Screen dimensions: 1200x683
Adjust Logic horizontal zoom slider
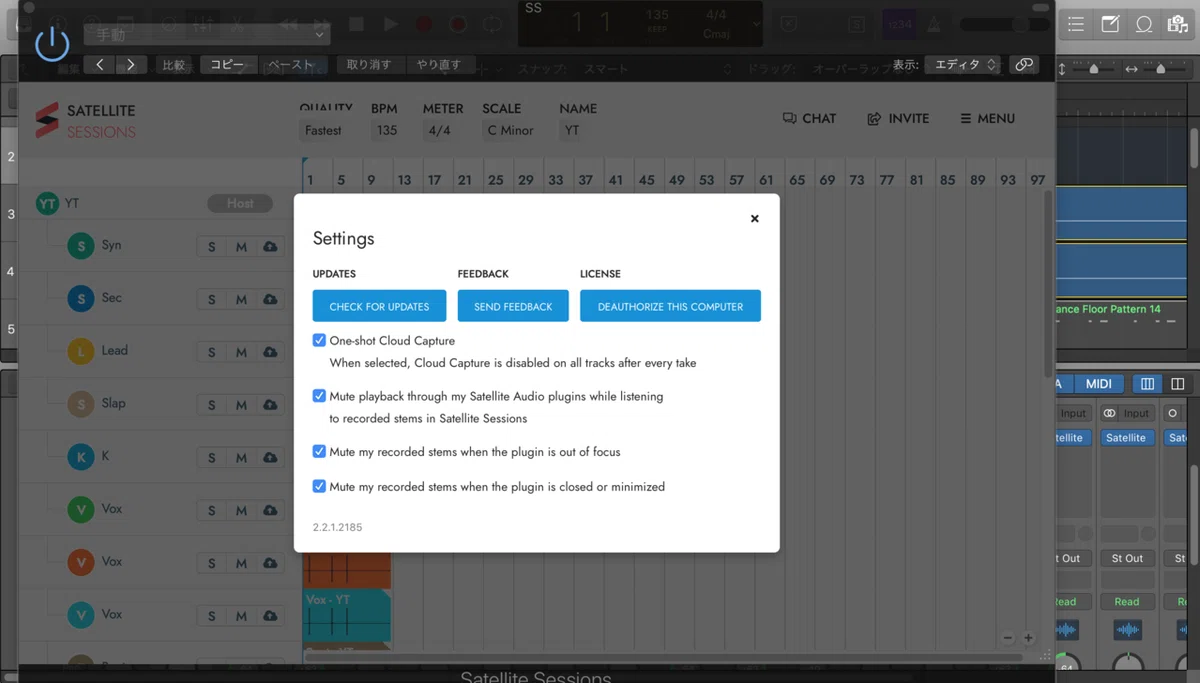1161,69
